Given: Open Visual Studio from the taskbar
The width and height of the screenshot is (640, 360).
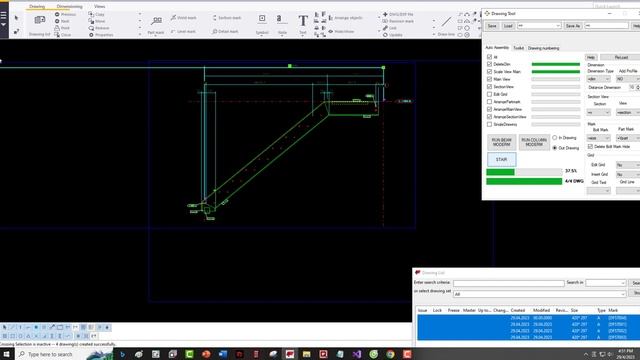Looking at the screenshot, I should tap(357, 354).
